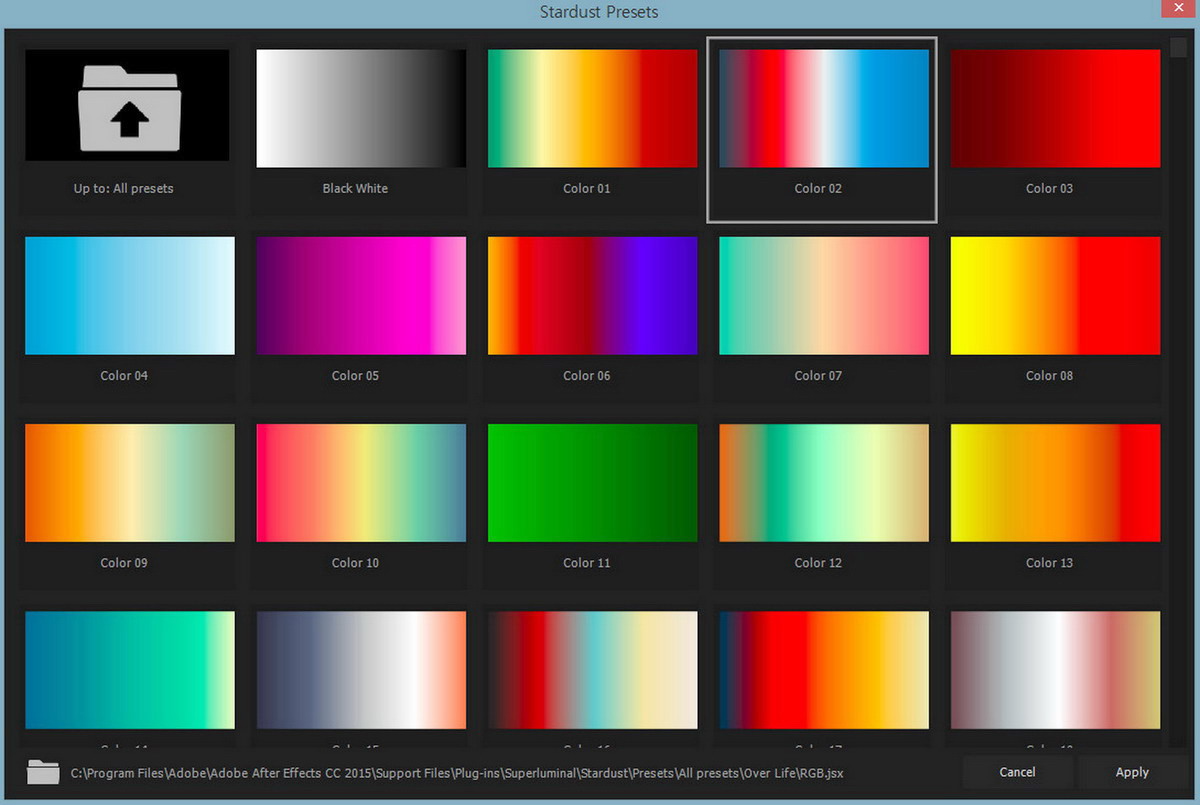The width and height of the screenshot is (1200, 805).
Task: Select the mauve-white-tan preset below Color 13
Action: click(1055, 670)
